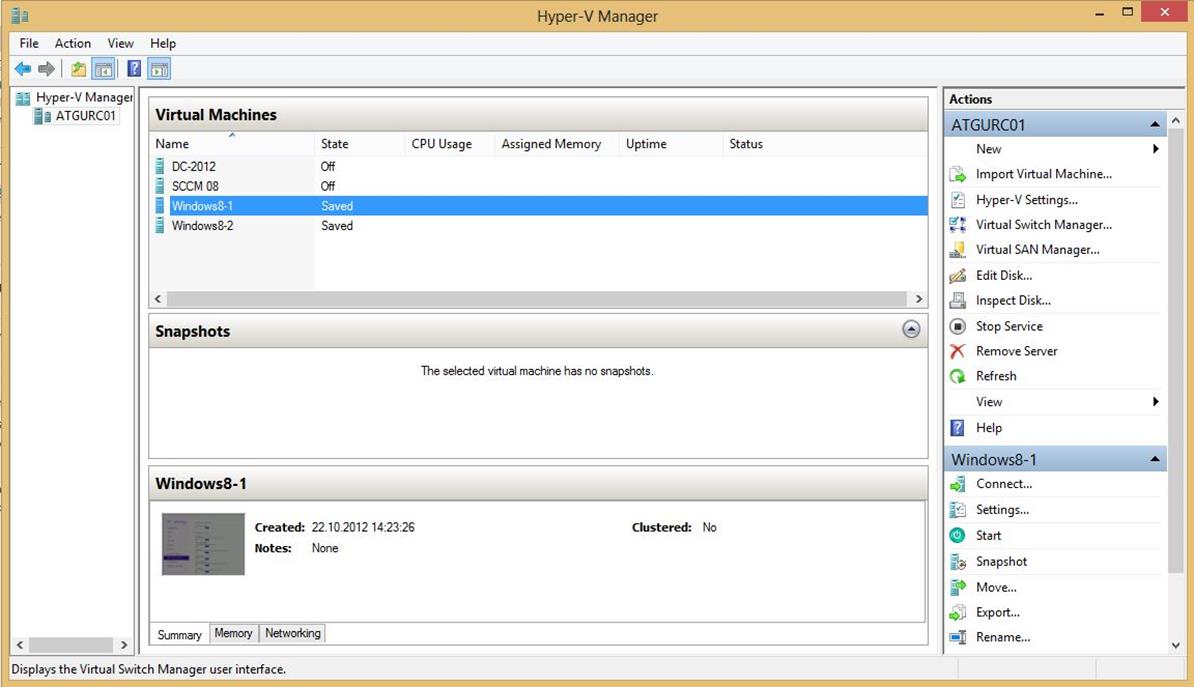The height and width of the screenshot is (687, 1194).
Task: Click the green Start power icon
Action: [x=957, y=535]
